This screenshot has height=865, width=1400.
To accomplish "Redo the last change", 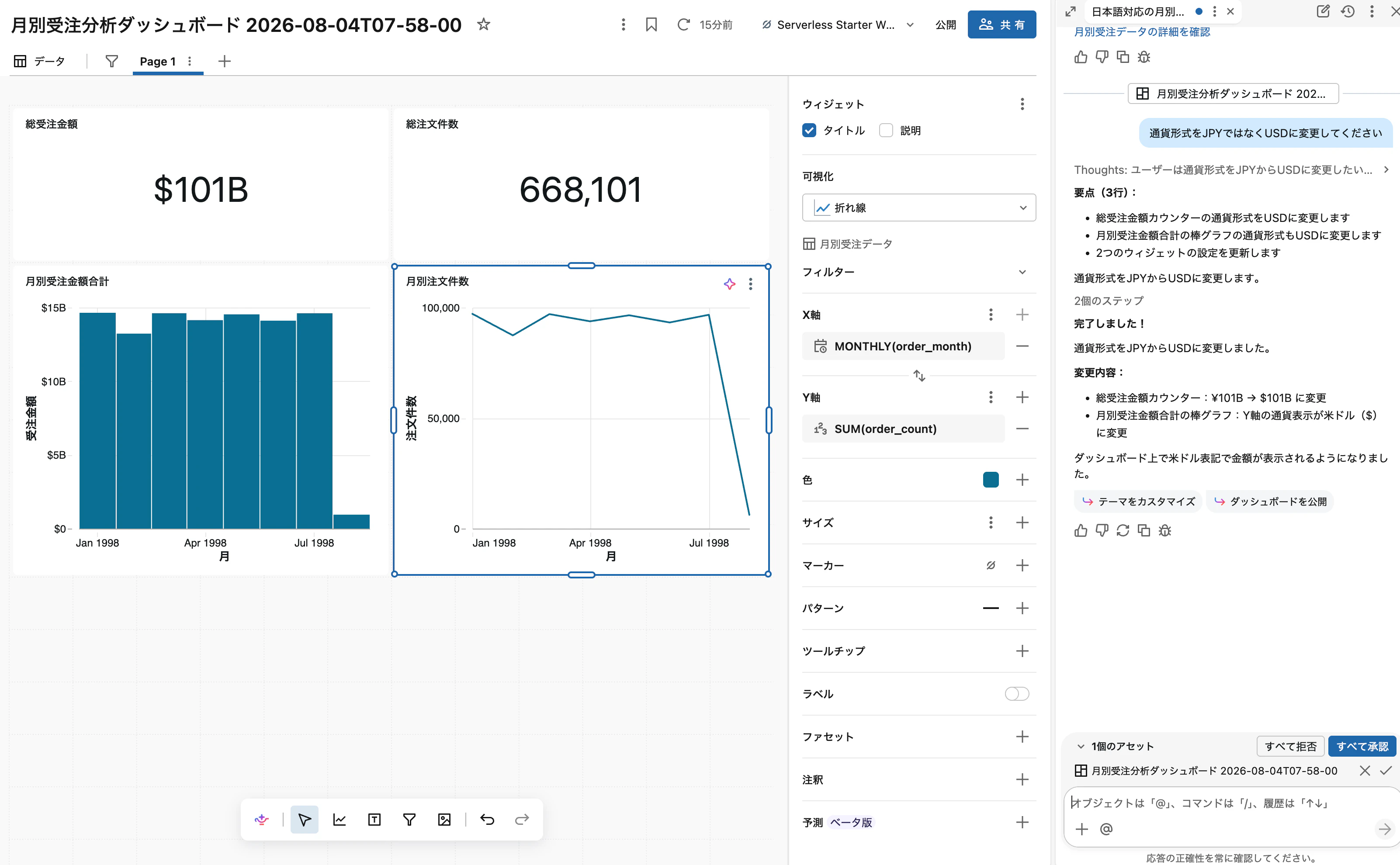I will coord(522,819).
